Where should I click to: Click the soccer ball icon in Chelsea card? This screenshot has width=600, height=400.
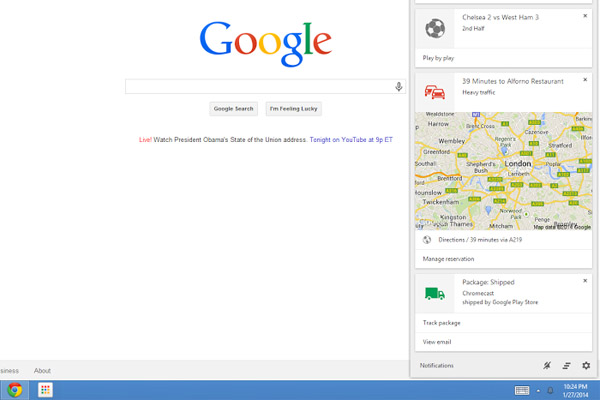[435, 29]
